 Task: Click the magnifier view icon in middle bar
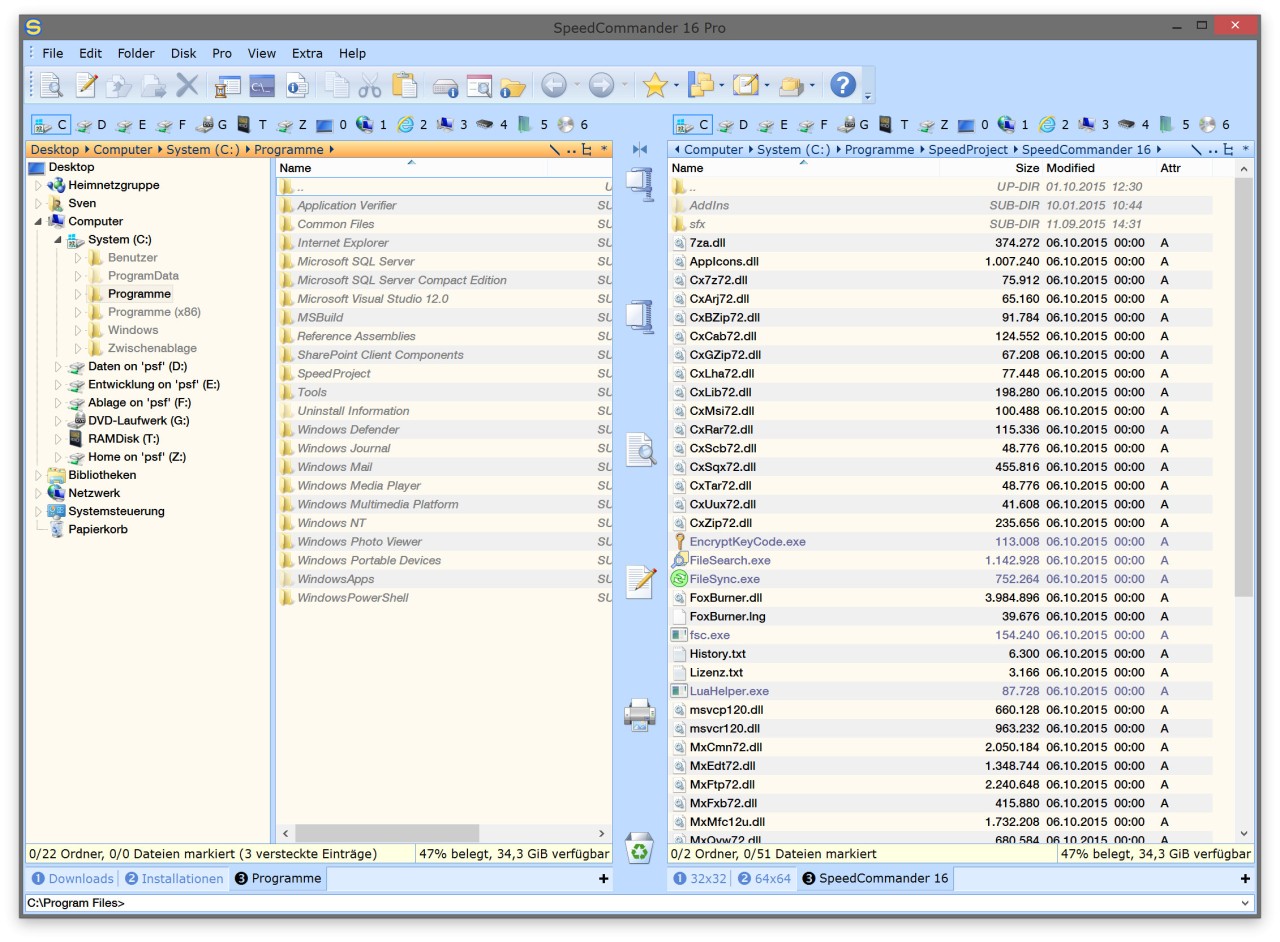[x=640, y=449]
